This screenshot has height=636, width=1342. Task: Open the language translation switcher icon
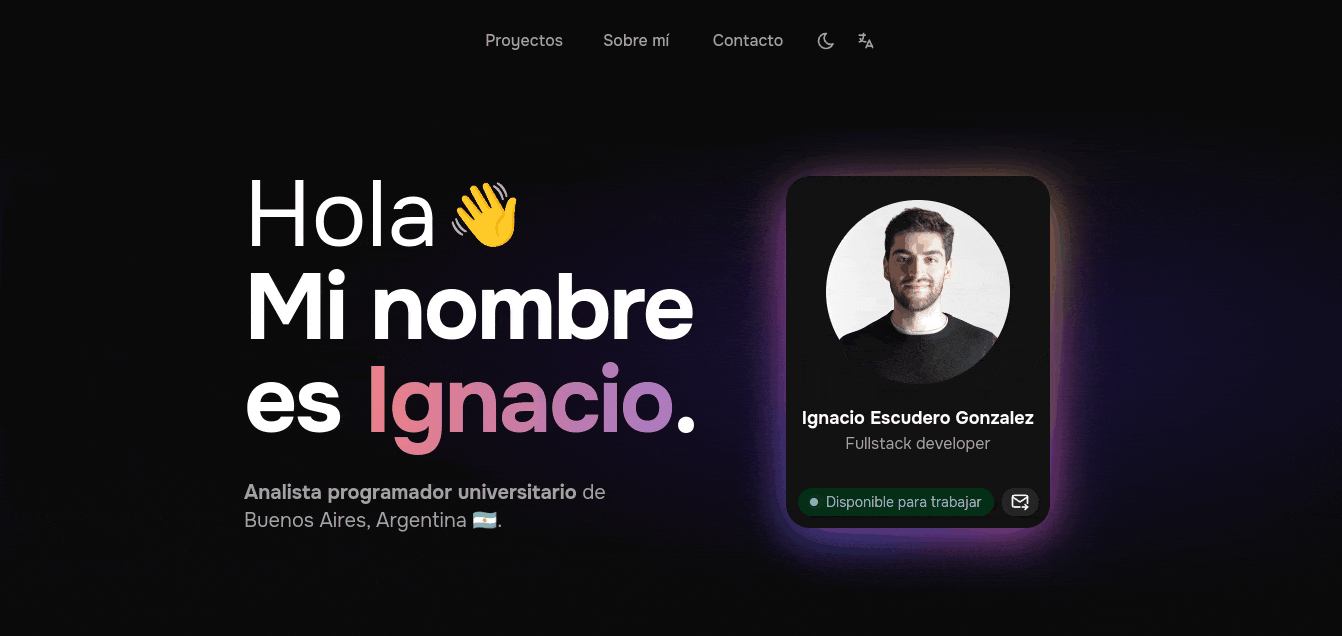coord(866,41)
